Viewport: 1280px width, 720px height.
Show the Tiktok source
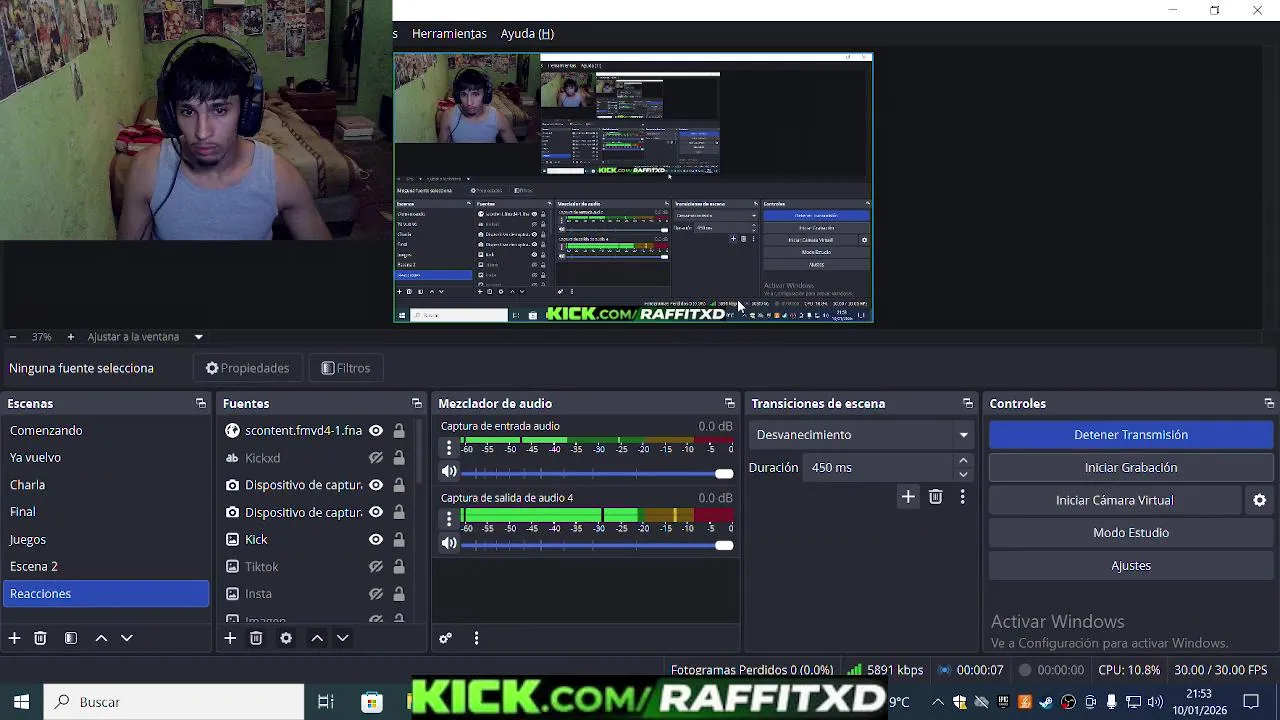(376, 566)
